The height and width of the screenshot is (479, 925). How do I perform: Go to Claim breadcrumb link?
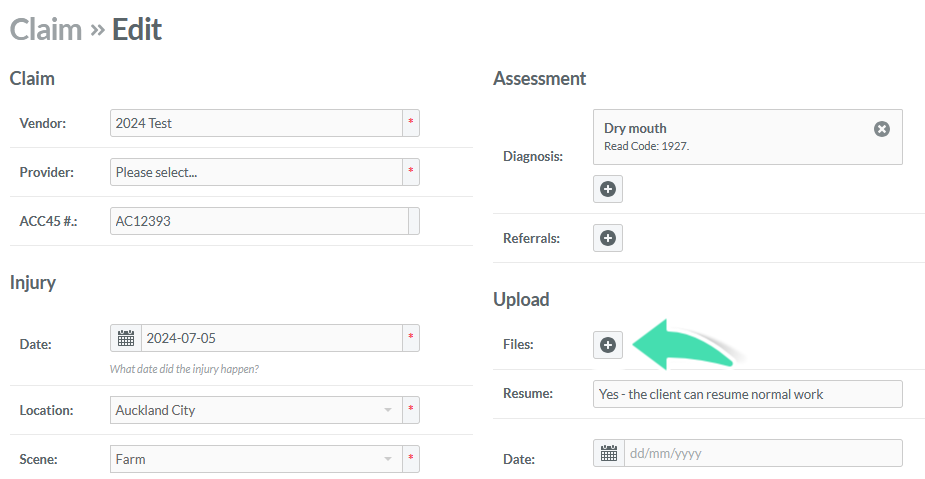tap(46, 29)
